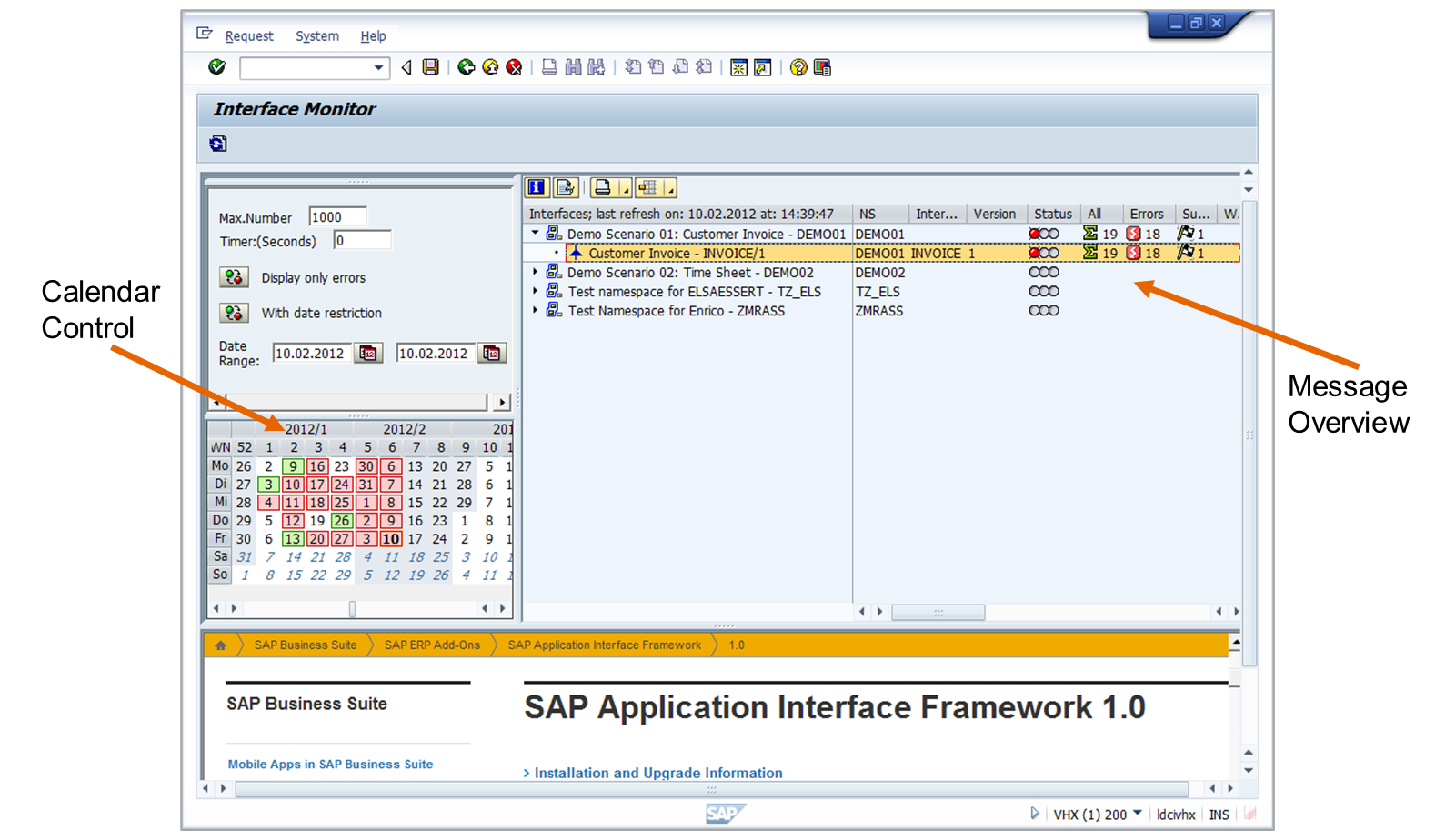The height and width of the screenshot is (840, 1455).
Task: Click the interface tree's horizontal scrollbar thumb
Action: (x=938, y=613)
